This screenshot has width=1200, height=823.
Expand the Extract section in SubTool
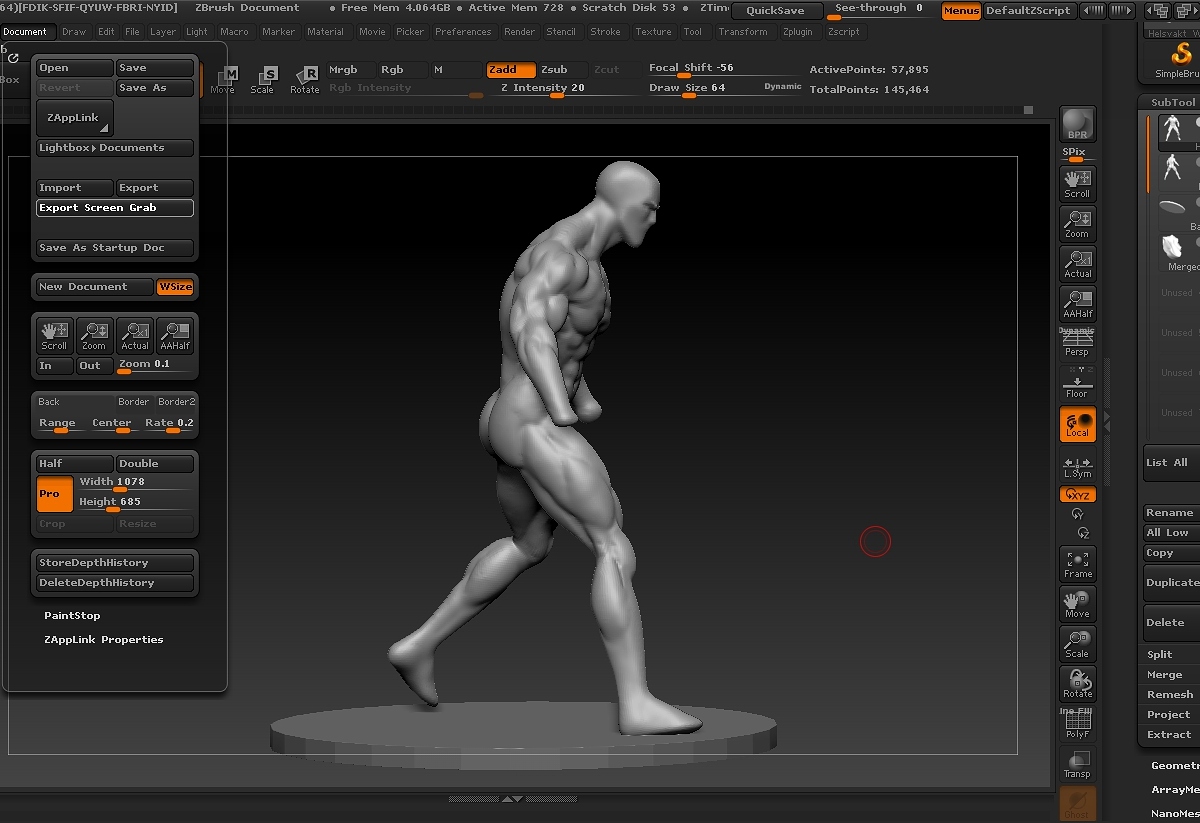(x=1170, y=734)
